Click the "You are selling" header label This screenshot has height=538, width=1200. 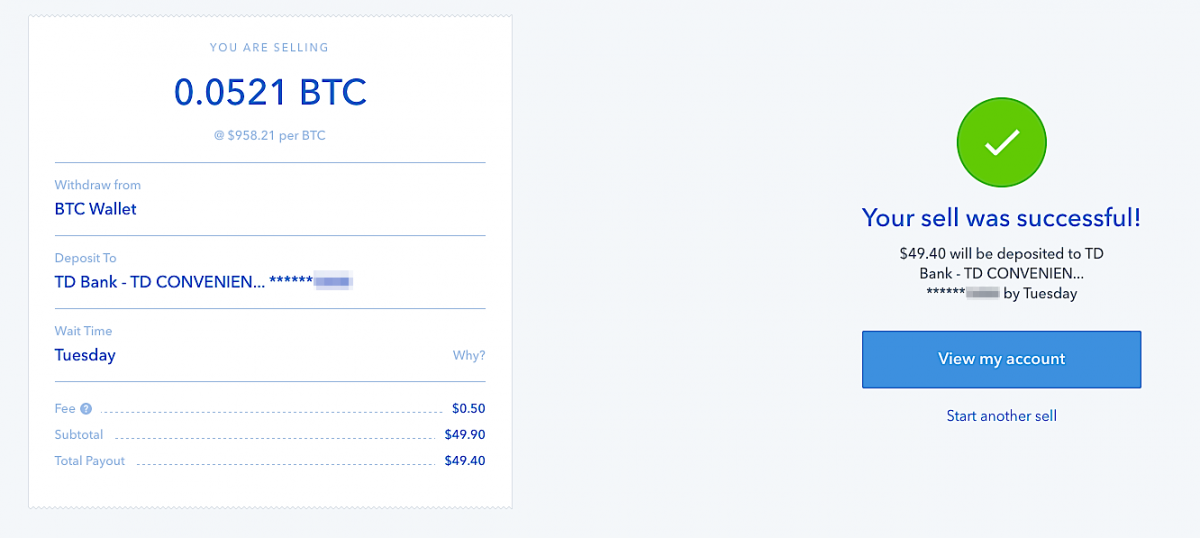269,47
